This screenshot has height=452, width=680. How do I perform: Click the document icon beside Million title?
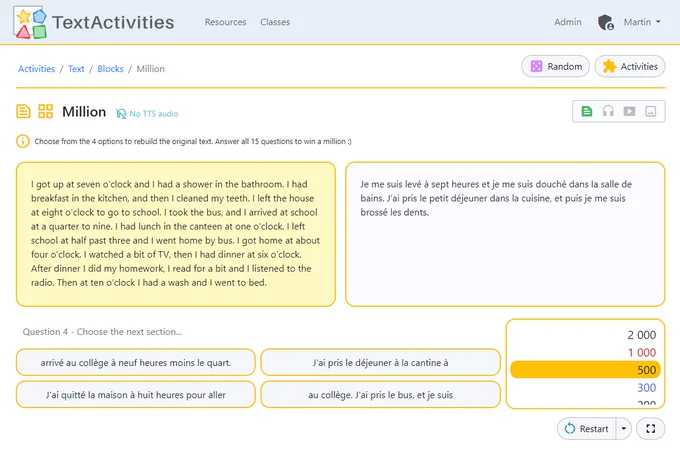point(23,111)
